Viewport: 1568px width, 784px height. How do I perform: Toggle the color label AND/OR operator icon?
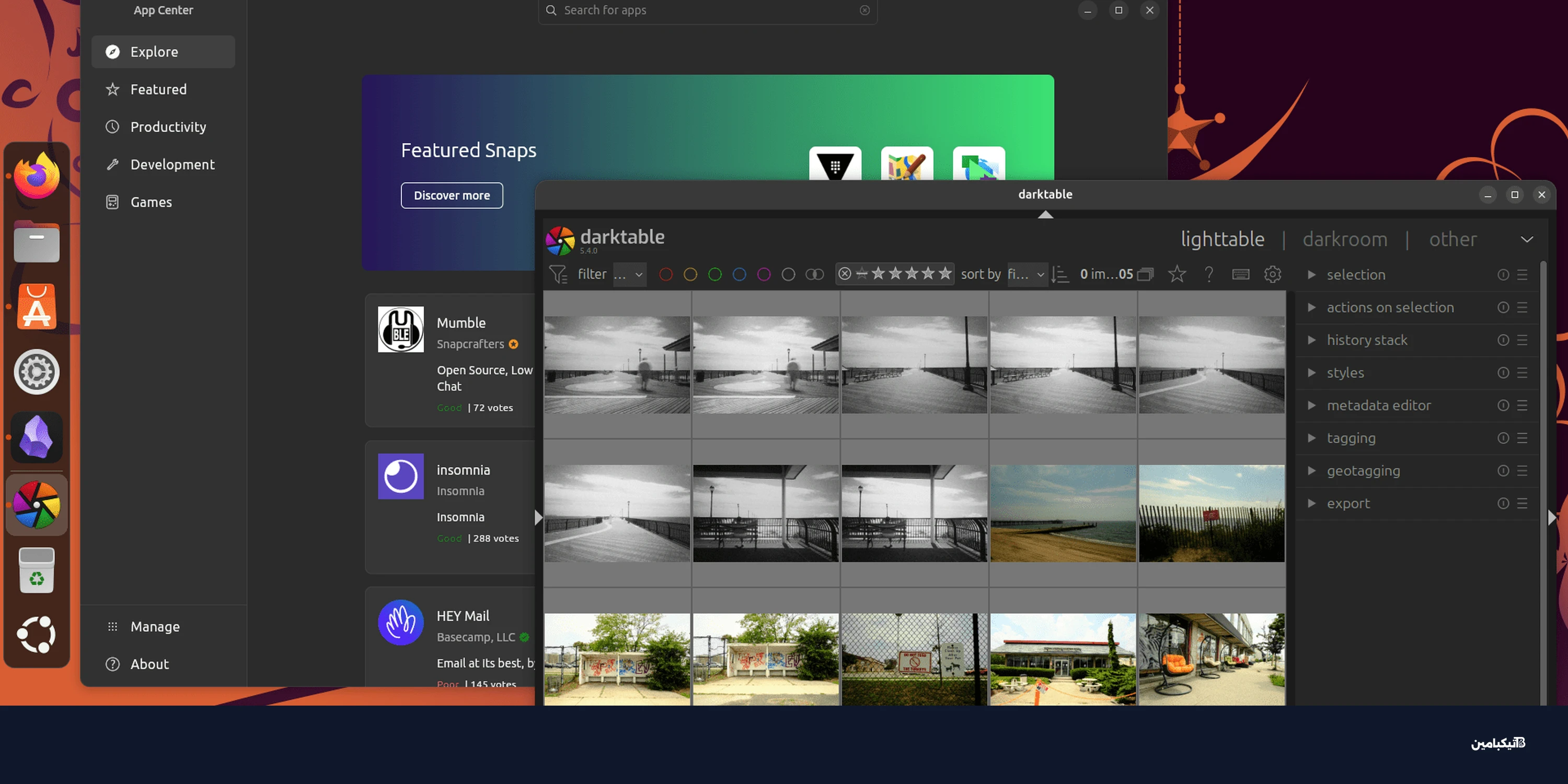tap(814, 274)
